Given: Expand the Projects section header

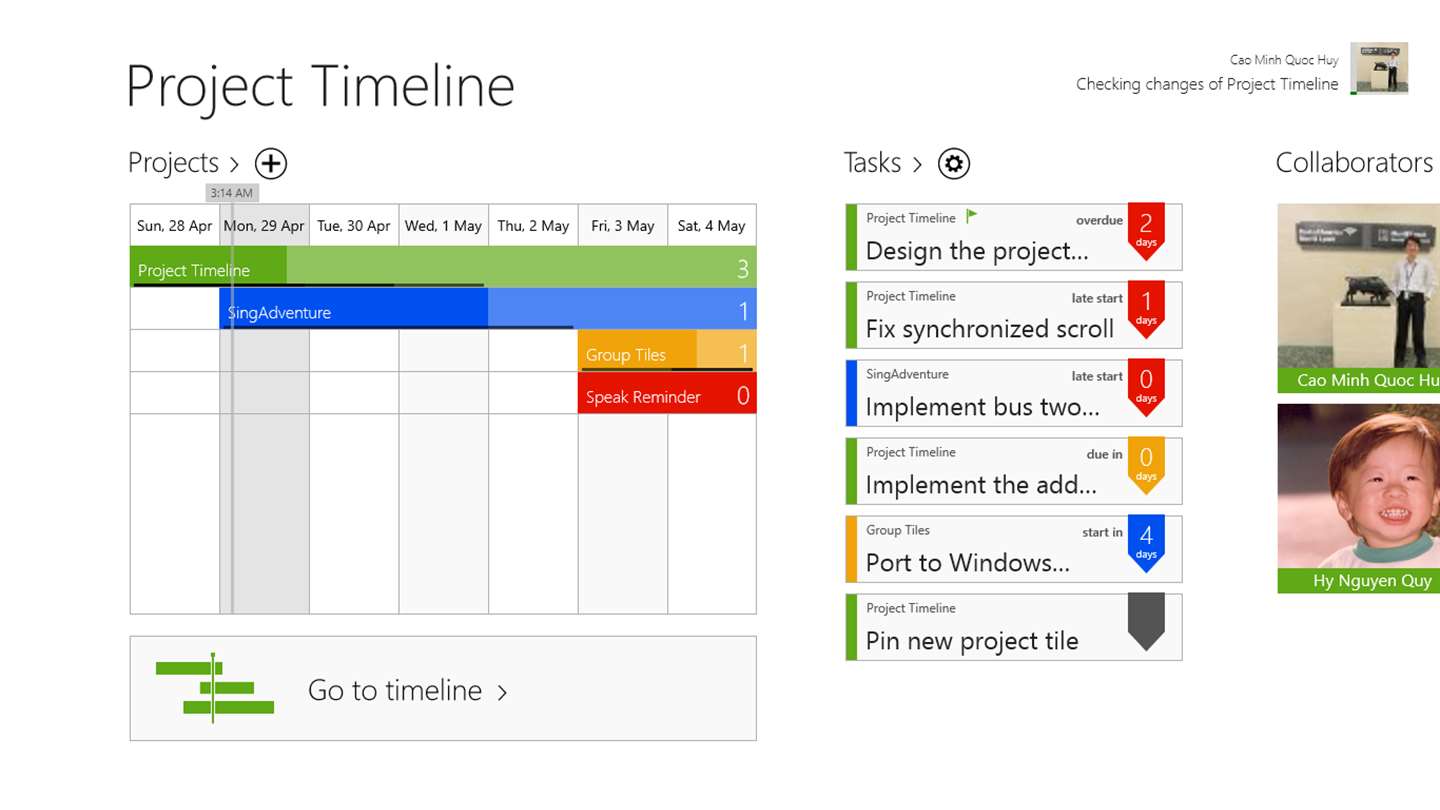Looking at the screenshot, I should point(184,163).
